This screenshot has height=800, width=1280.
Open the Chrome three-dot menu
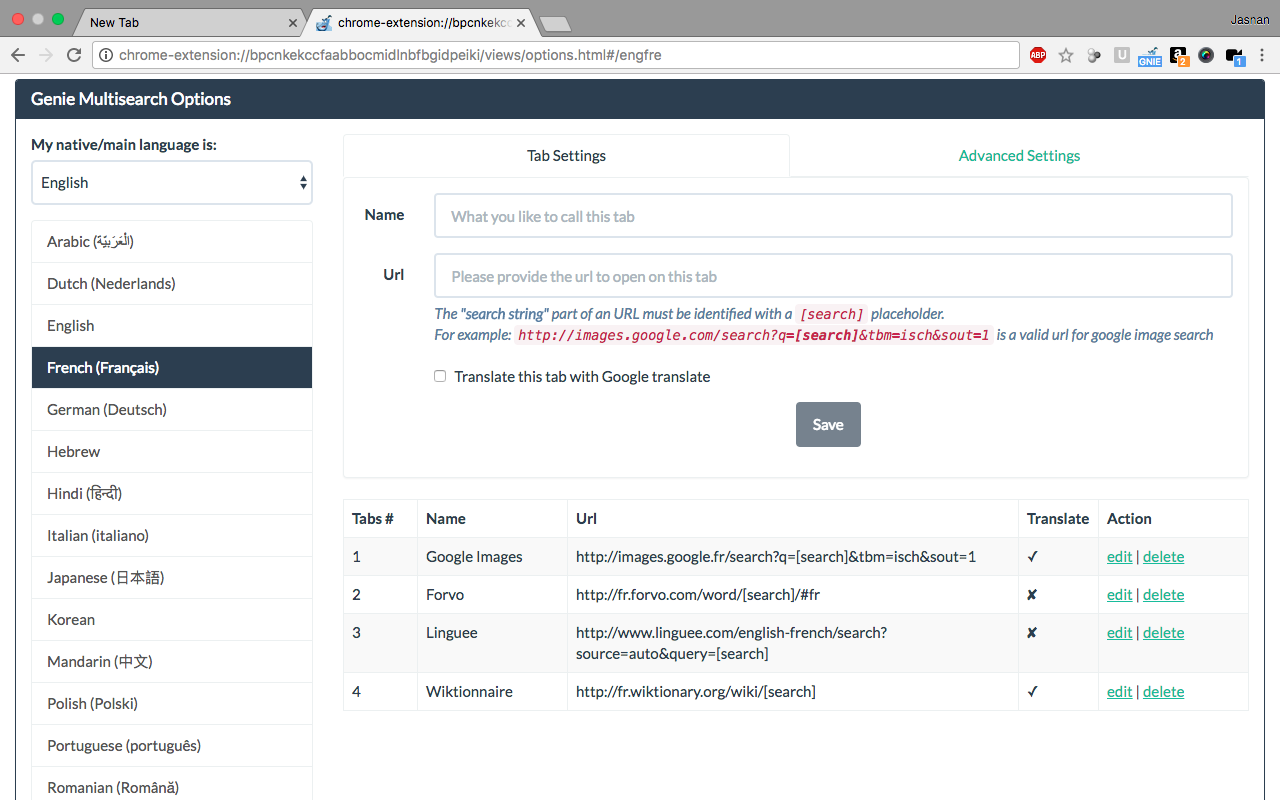coord(1262,55)
